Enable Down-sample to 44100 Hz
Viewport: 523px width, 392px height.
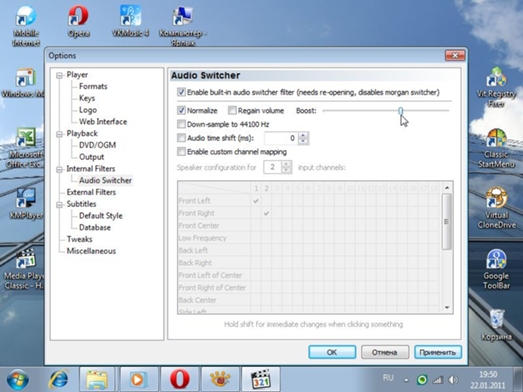(181, 124)
